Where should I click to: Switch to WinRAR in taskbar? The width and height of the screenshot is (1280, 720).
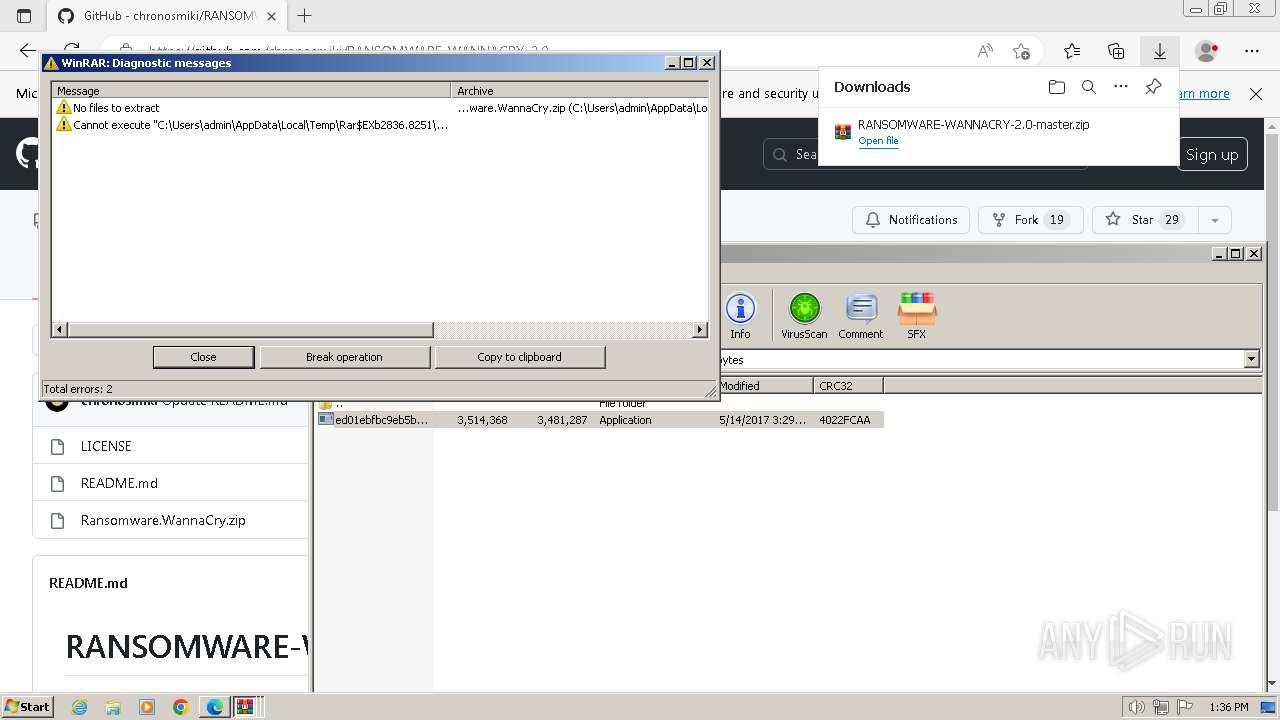click(x=246, y=707)
